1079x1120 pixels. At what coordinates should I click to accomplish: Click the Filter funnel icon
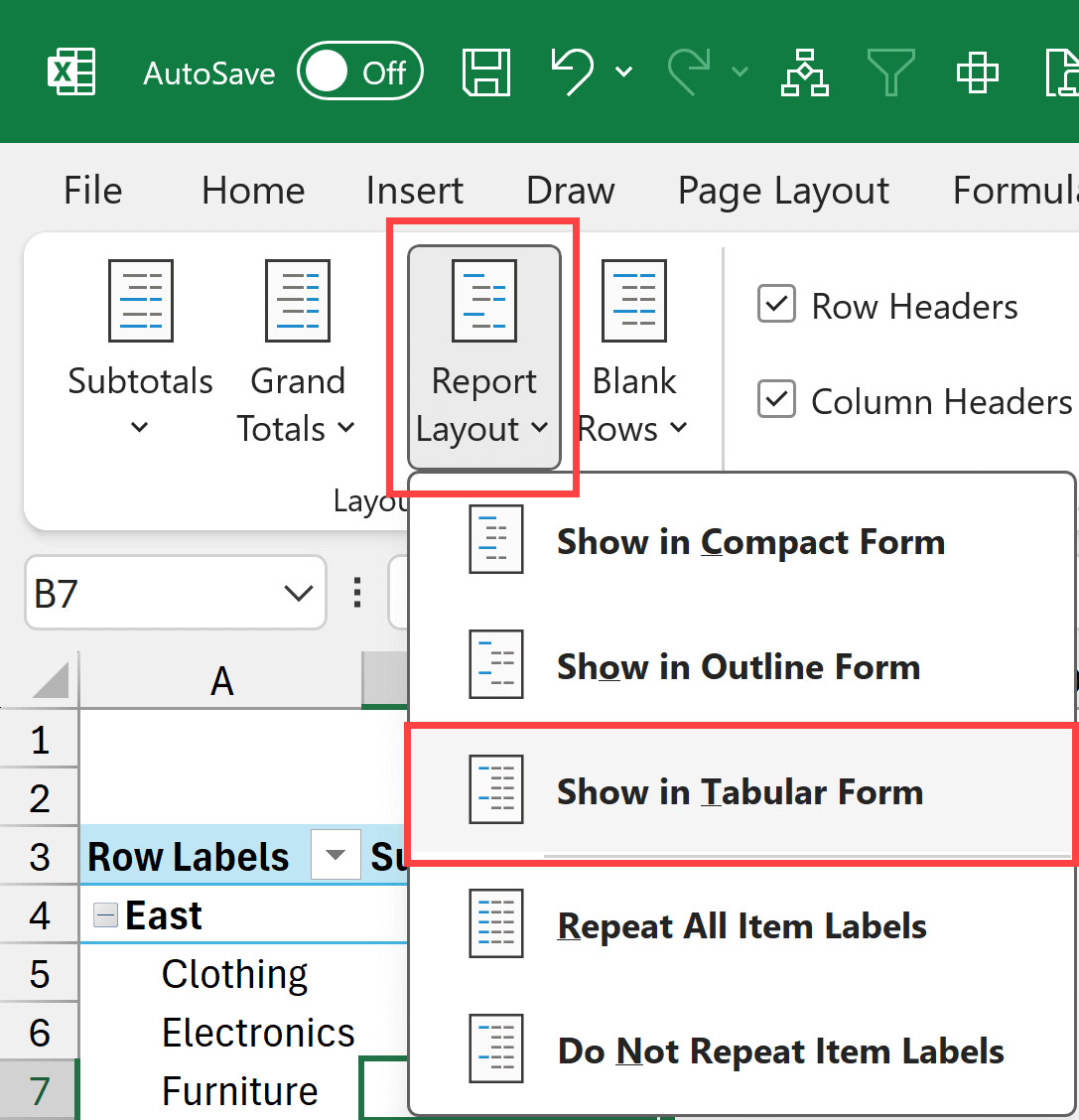coord(890,72)
